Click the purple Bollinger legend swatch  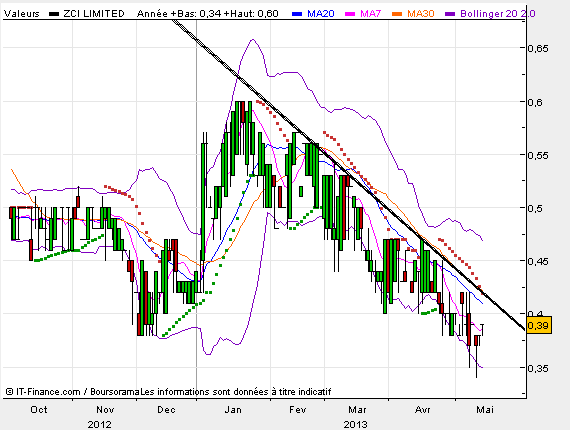coord(450,14)
